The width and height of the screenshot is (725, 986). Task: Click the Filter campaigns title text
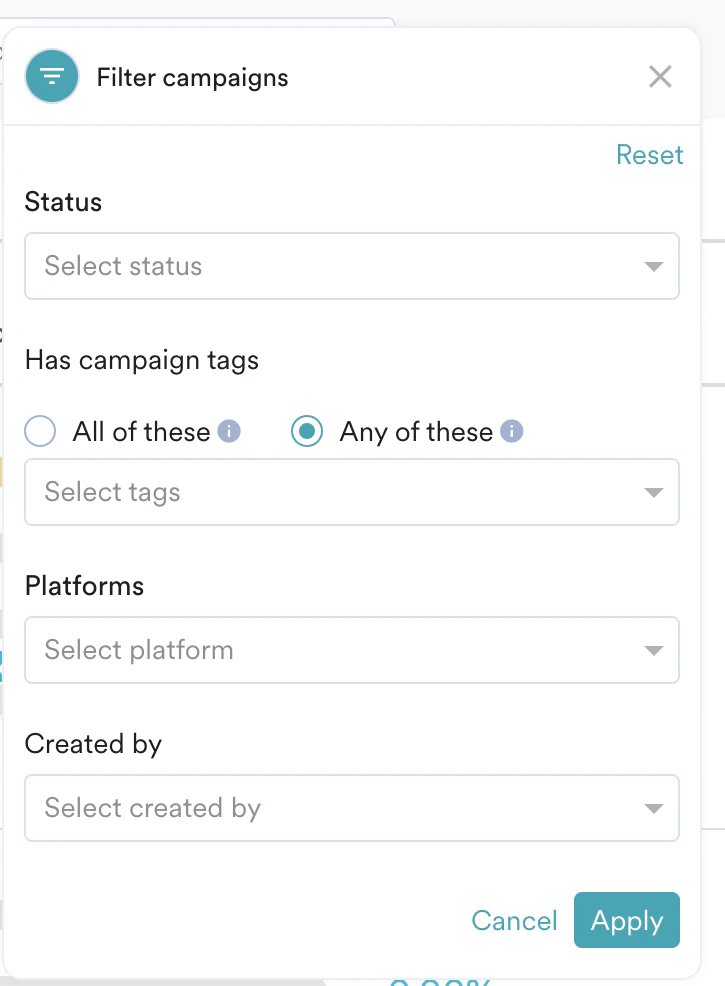coord(192,76)
